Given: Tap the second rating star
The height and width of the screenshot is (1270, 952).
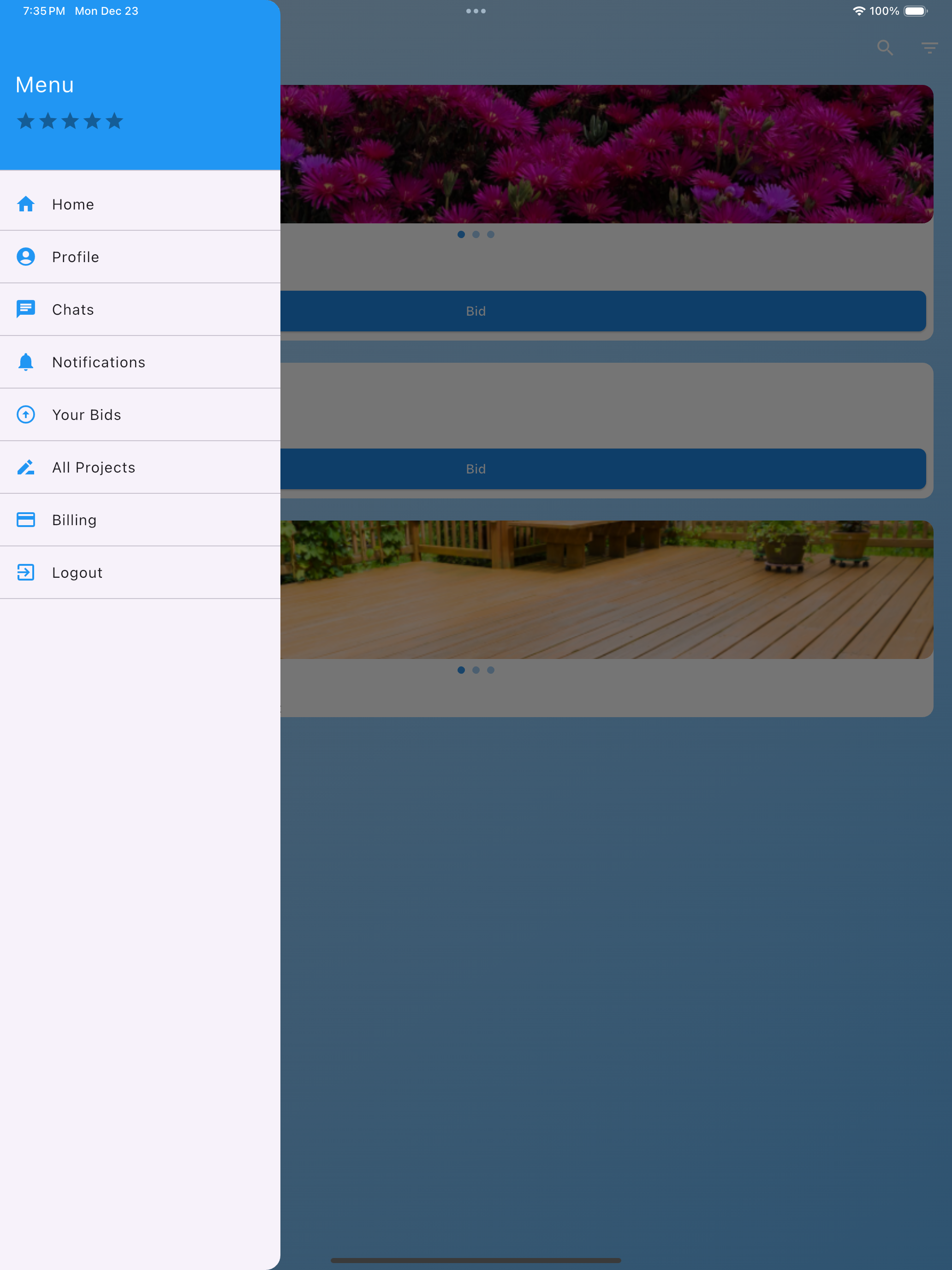Looking at the screenshot, I should (x=48, y=120).
